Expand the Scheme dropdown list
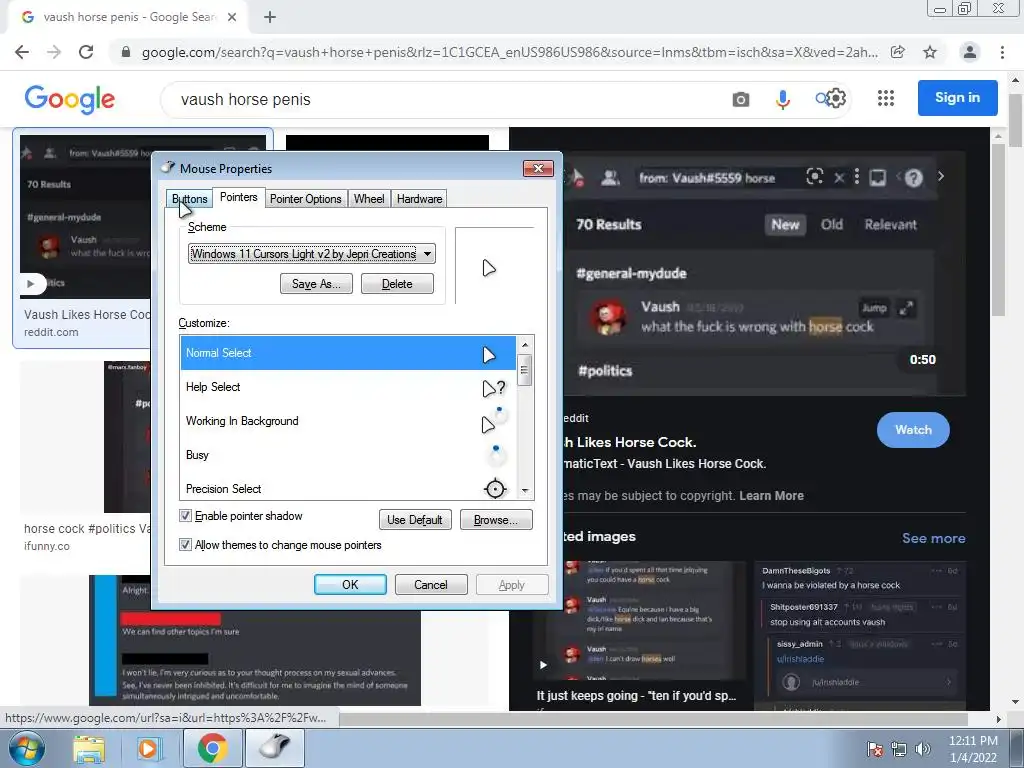1024x768 pixels. click(x=427, y=253)
